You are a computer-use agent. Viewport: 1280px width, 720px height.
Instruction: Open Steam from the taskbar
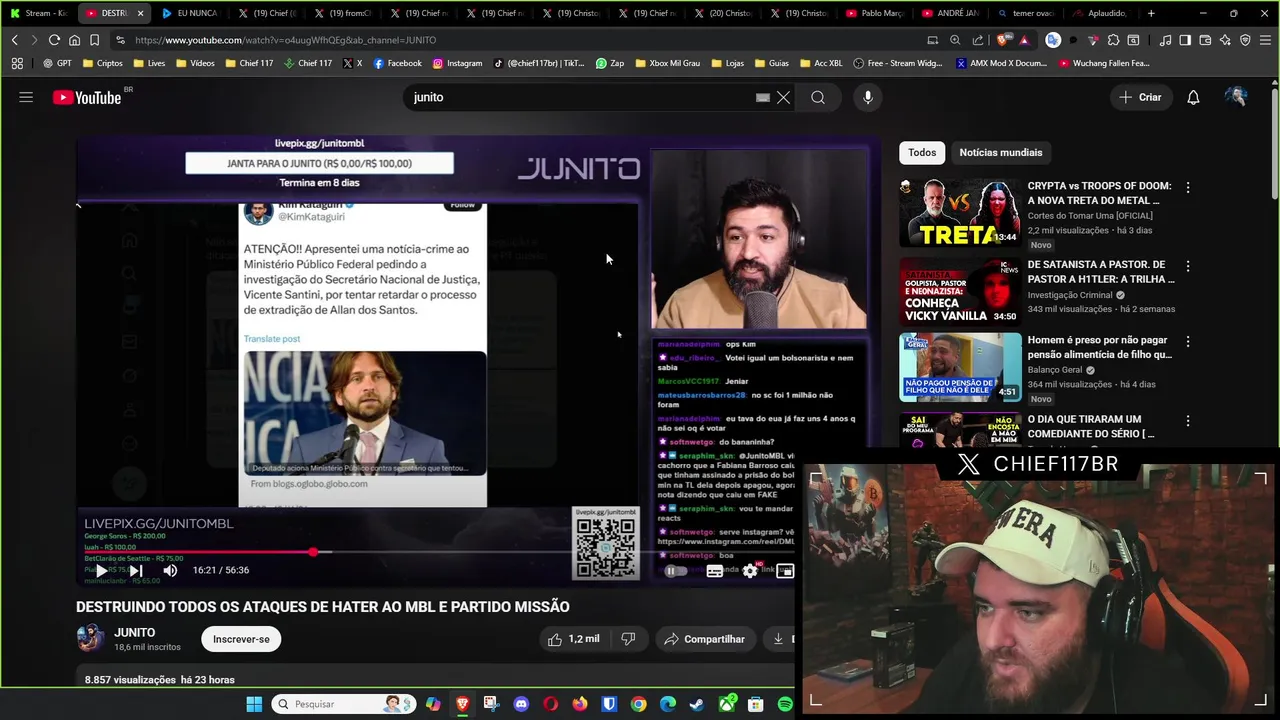click(x=697, y=704)
